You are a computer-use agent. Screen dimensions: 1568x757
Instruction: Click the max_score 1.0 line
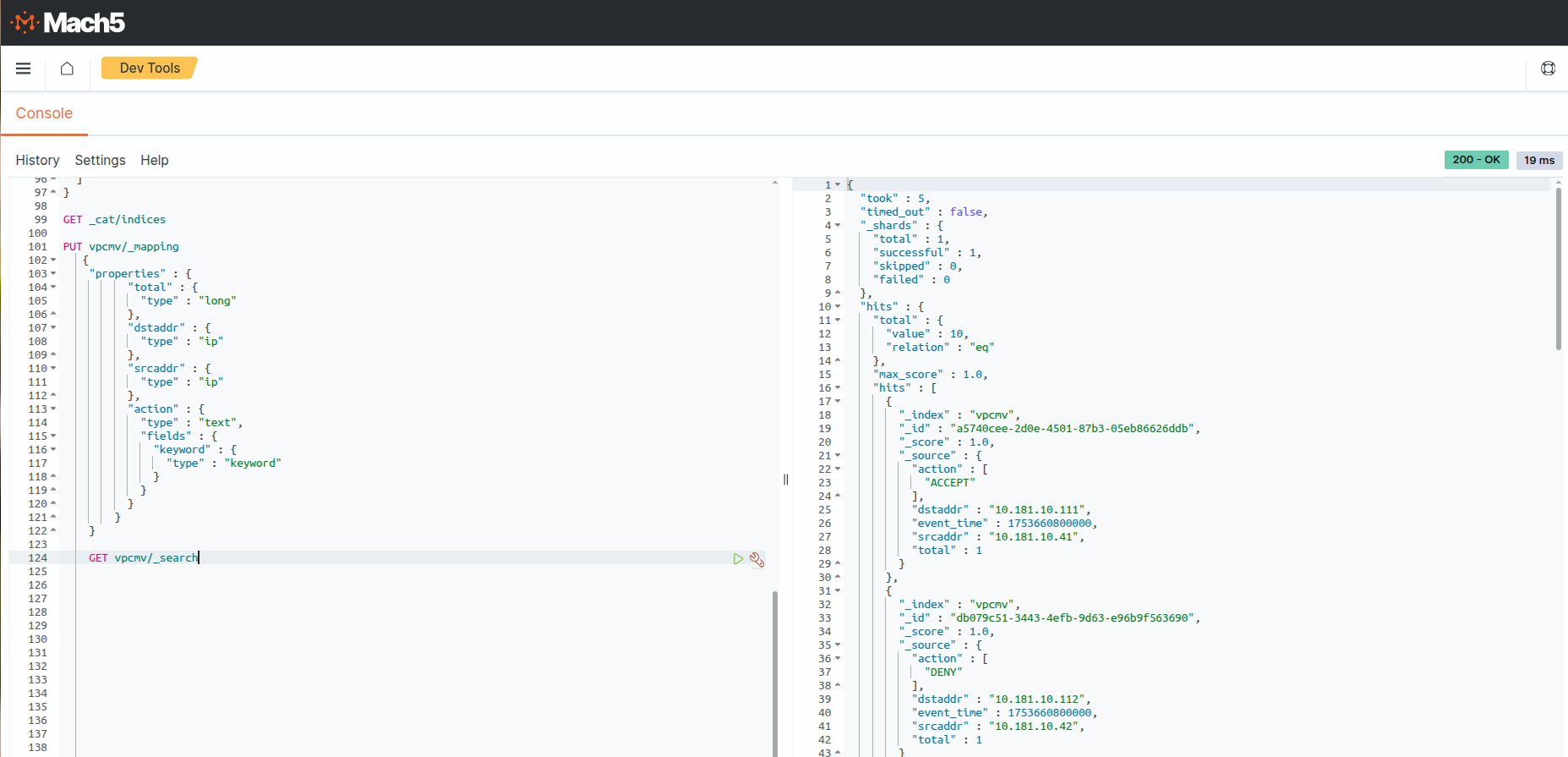click(x=930, y=375)
